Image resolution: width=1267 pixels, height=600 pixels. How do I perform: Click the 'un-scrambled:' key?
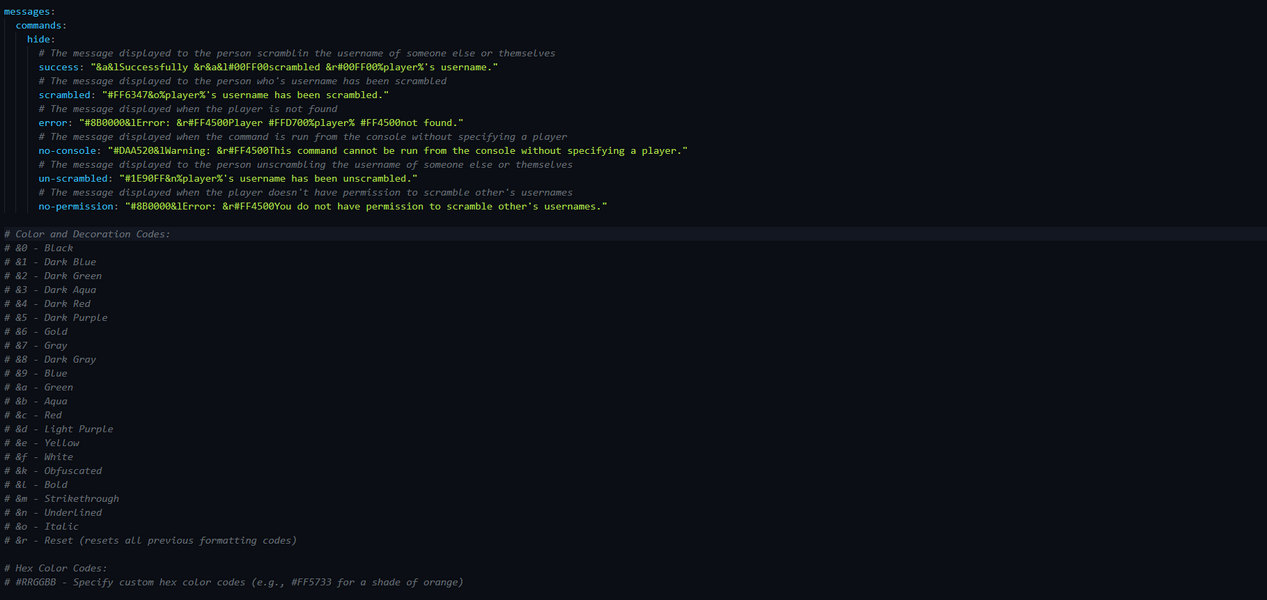[x=76, y=178]
